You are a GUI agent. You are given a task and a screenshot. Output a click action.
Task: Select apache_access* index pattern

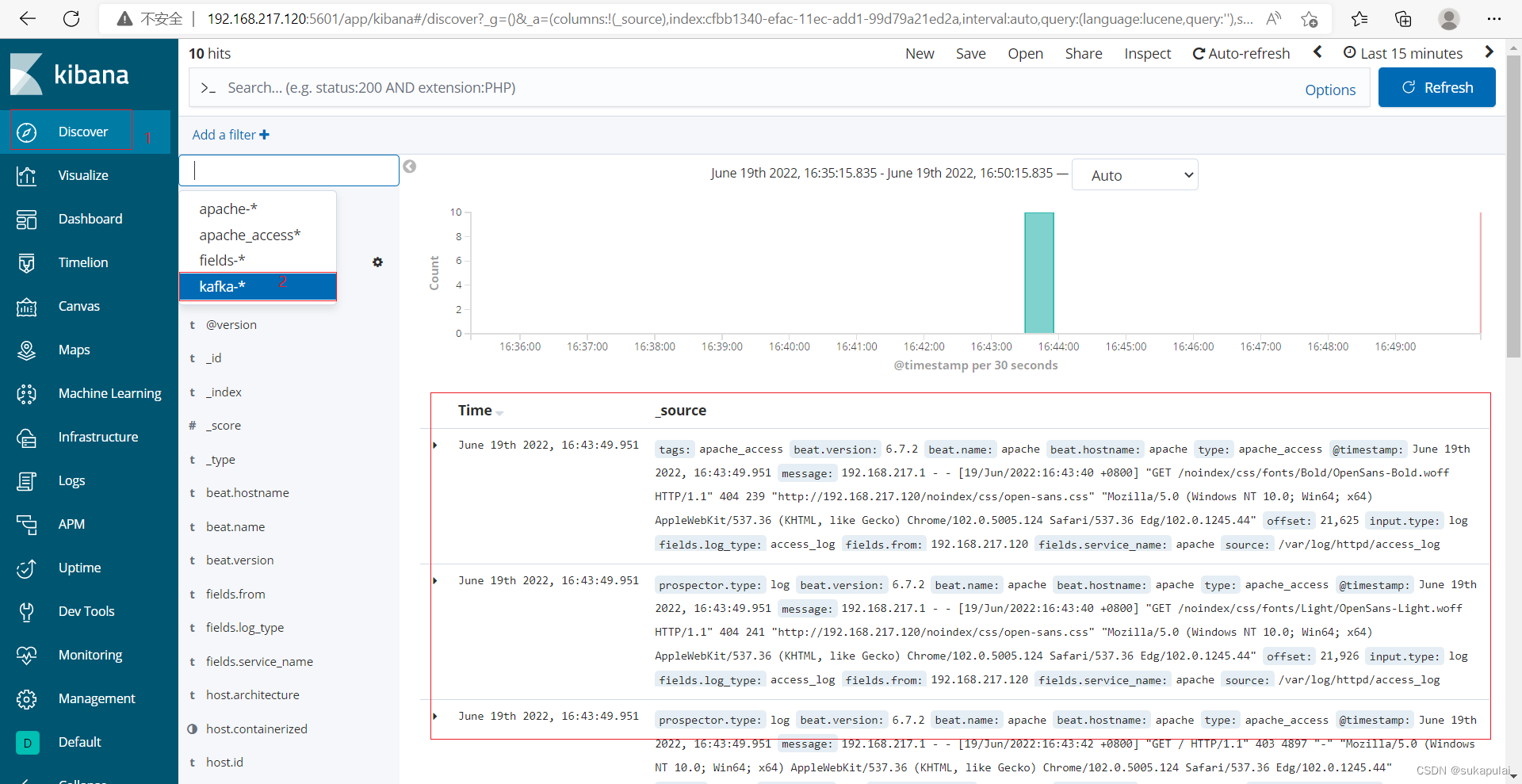(x=258, y=235)
